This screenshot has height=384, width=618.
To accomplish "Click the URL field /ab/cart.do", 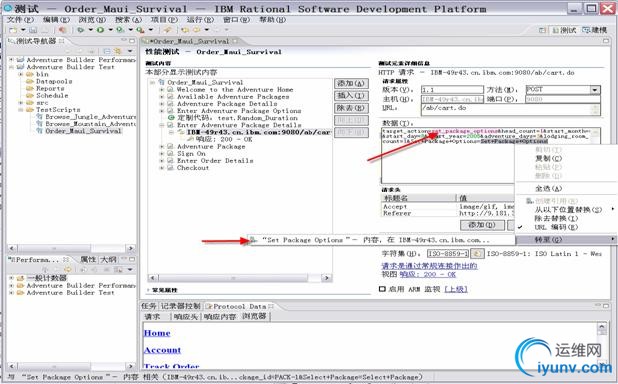I will pos(510,110).
